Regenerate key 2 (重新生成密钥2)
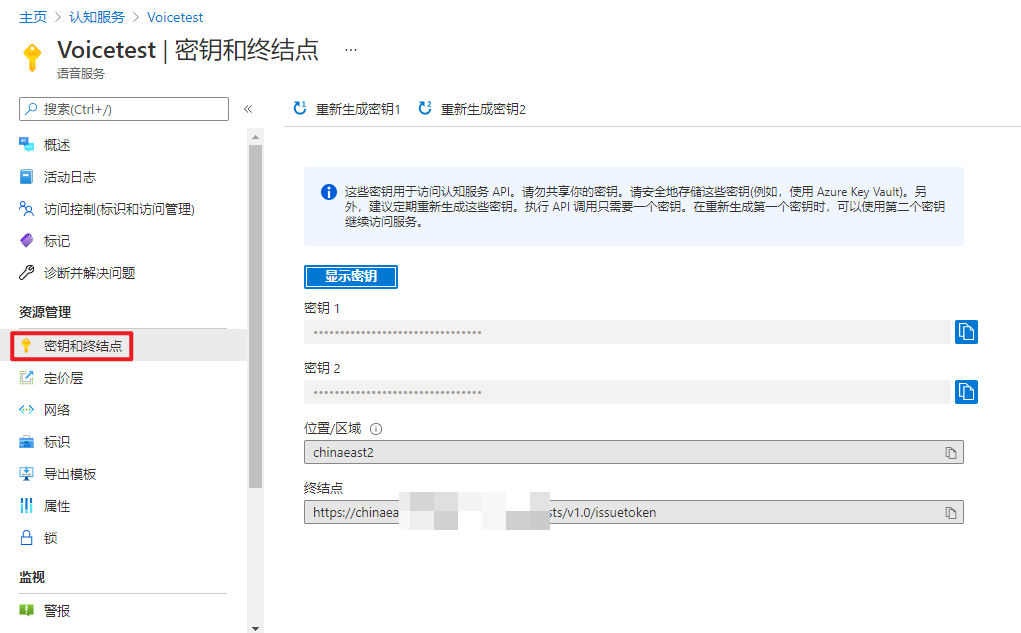Image resolution: width=1021 pixels, height=633 pixels. click(472, 109)
